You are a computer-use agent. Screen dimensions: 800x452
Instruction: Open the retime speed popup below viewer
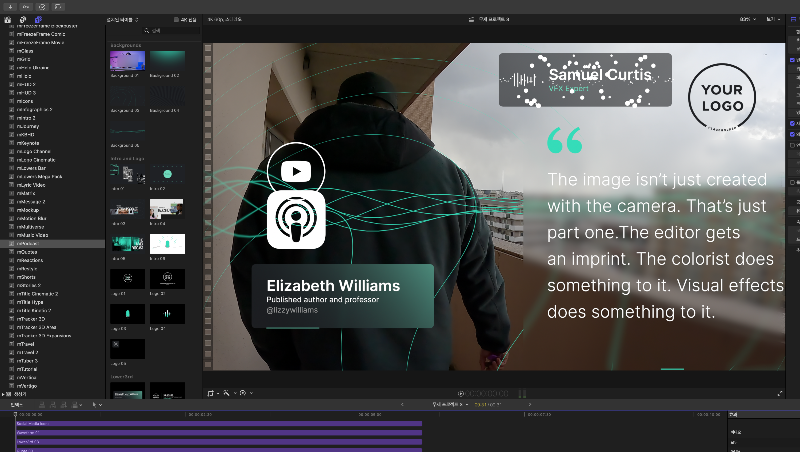click(x=246, y=393)
